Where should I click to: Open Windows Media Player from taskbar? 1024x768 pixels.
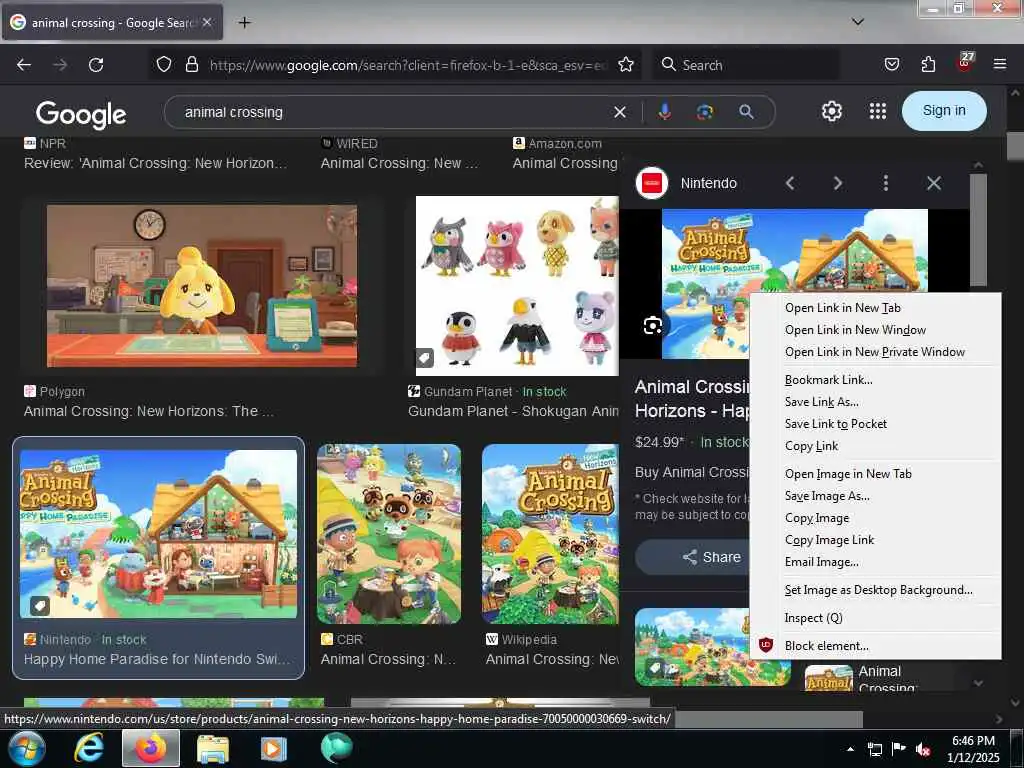click(274, 748)
